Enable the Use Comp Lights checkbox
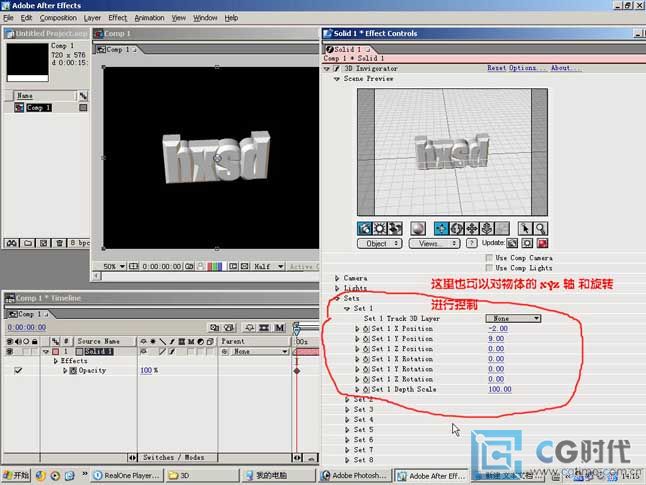This screenshot has width=646, height=485. (x=489, y=268)
